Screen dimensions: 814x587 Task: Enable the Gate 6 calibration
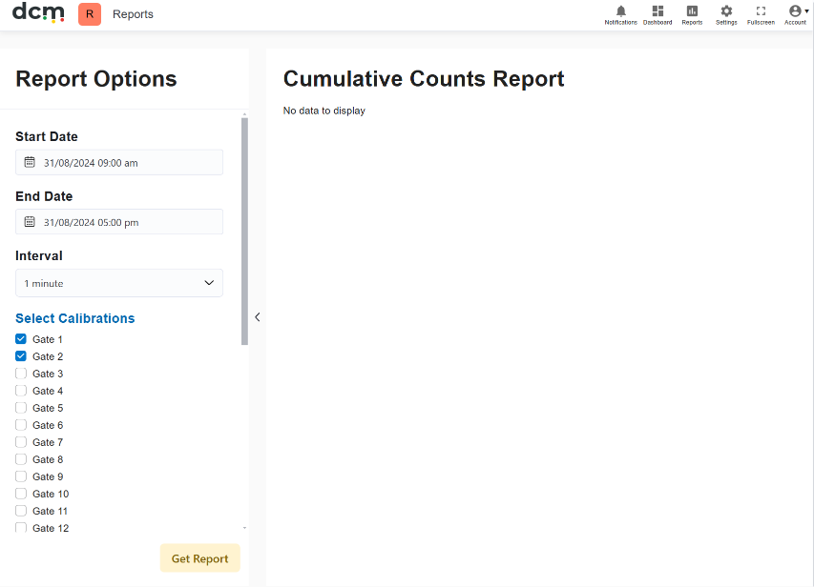[21, 425]
